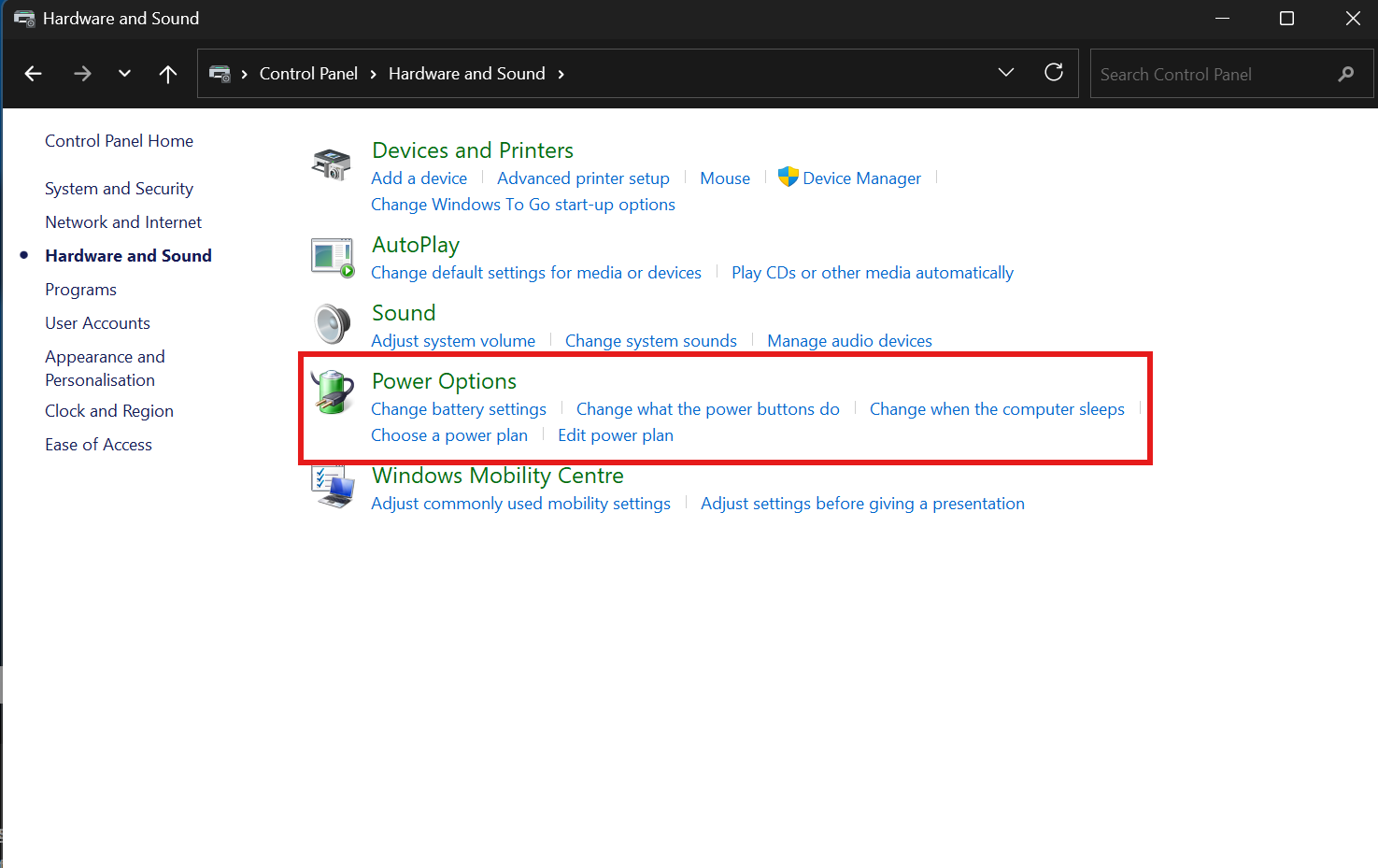Click Adjust commonly used mobility settings

(520, 504)
